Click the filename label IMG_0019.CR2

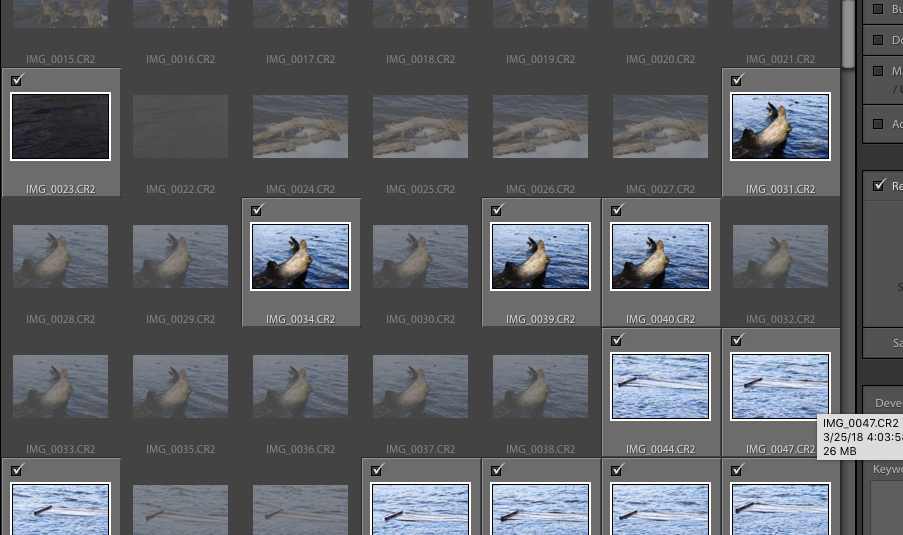tap(540, 59)
